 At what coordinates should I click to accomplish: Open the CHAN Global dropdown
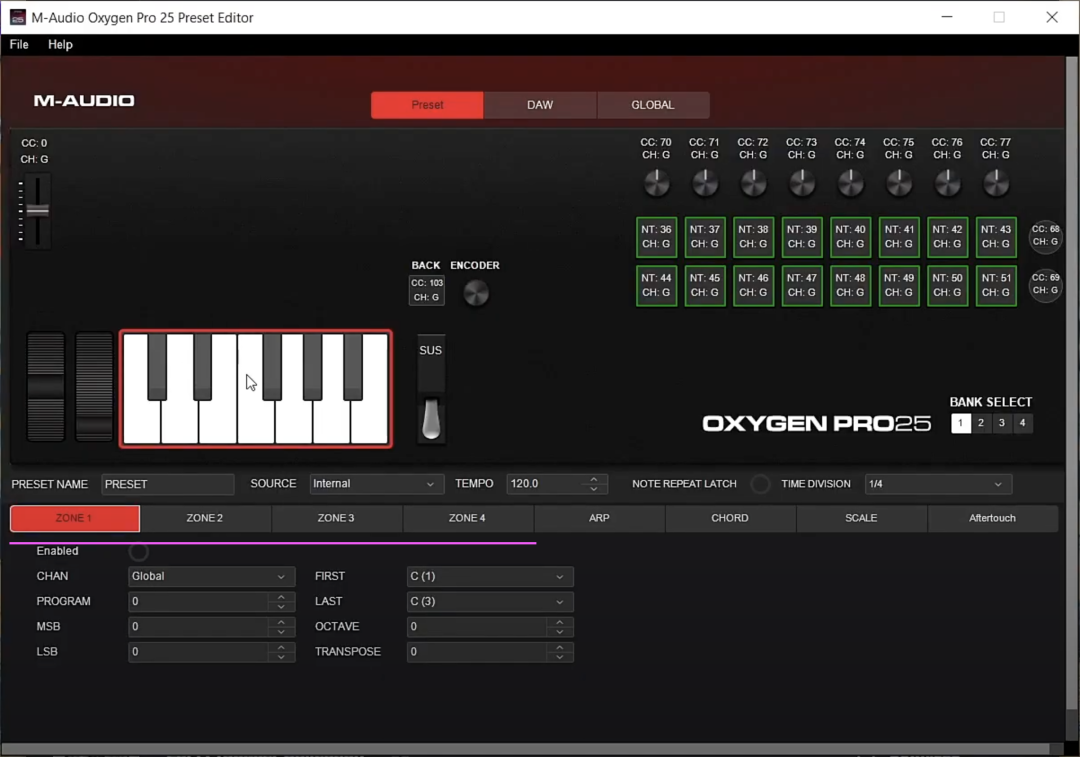[x=211, y=576]
